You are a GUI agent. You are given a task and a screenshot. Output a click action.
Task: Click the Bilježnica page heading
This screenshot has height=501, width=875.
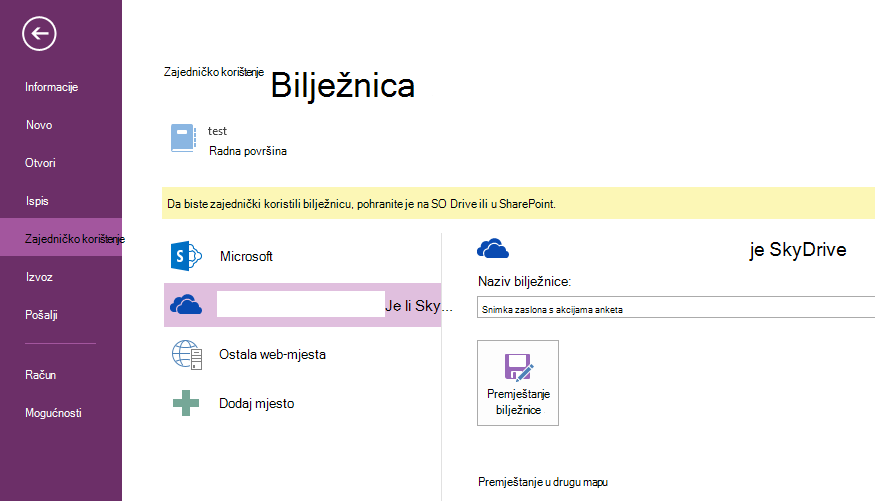pos(343,85)
